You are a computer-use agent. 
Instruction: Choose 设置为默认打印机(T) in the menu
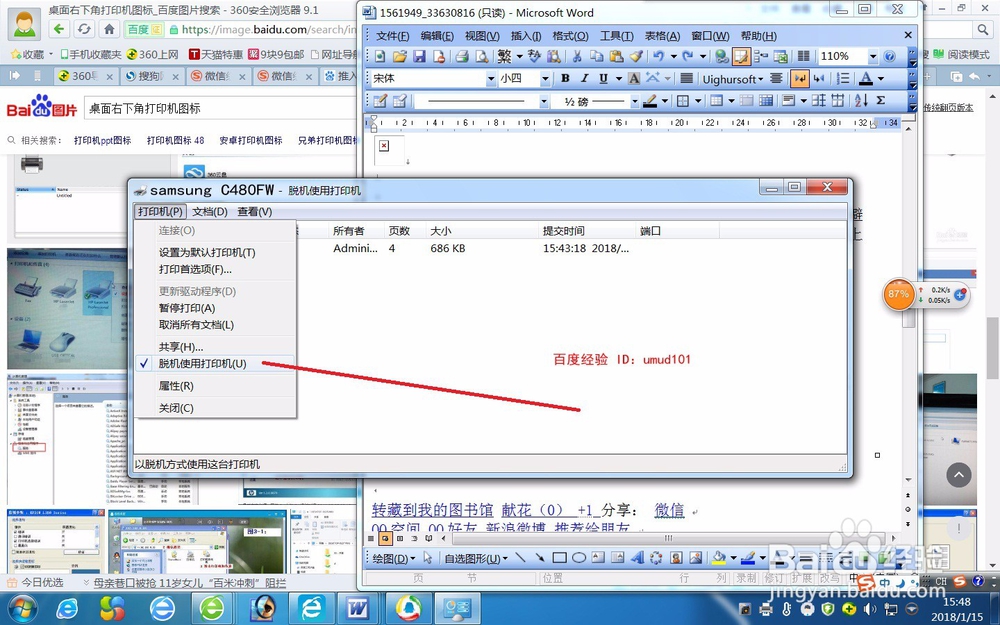click(207, 253)
